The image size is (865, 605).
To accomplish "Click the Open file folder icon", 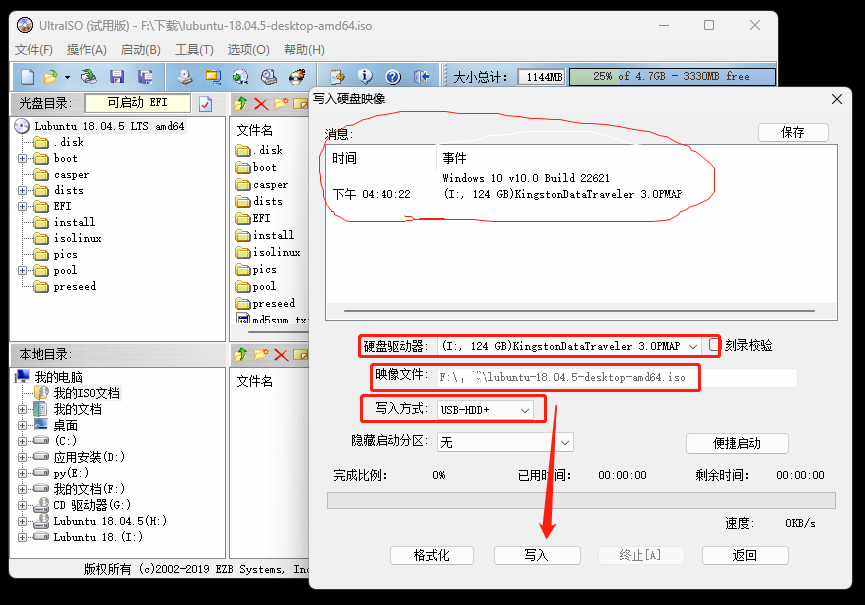I will tap(51, 77).
